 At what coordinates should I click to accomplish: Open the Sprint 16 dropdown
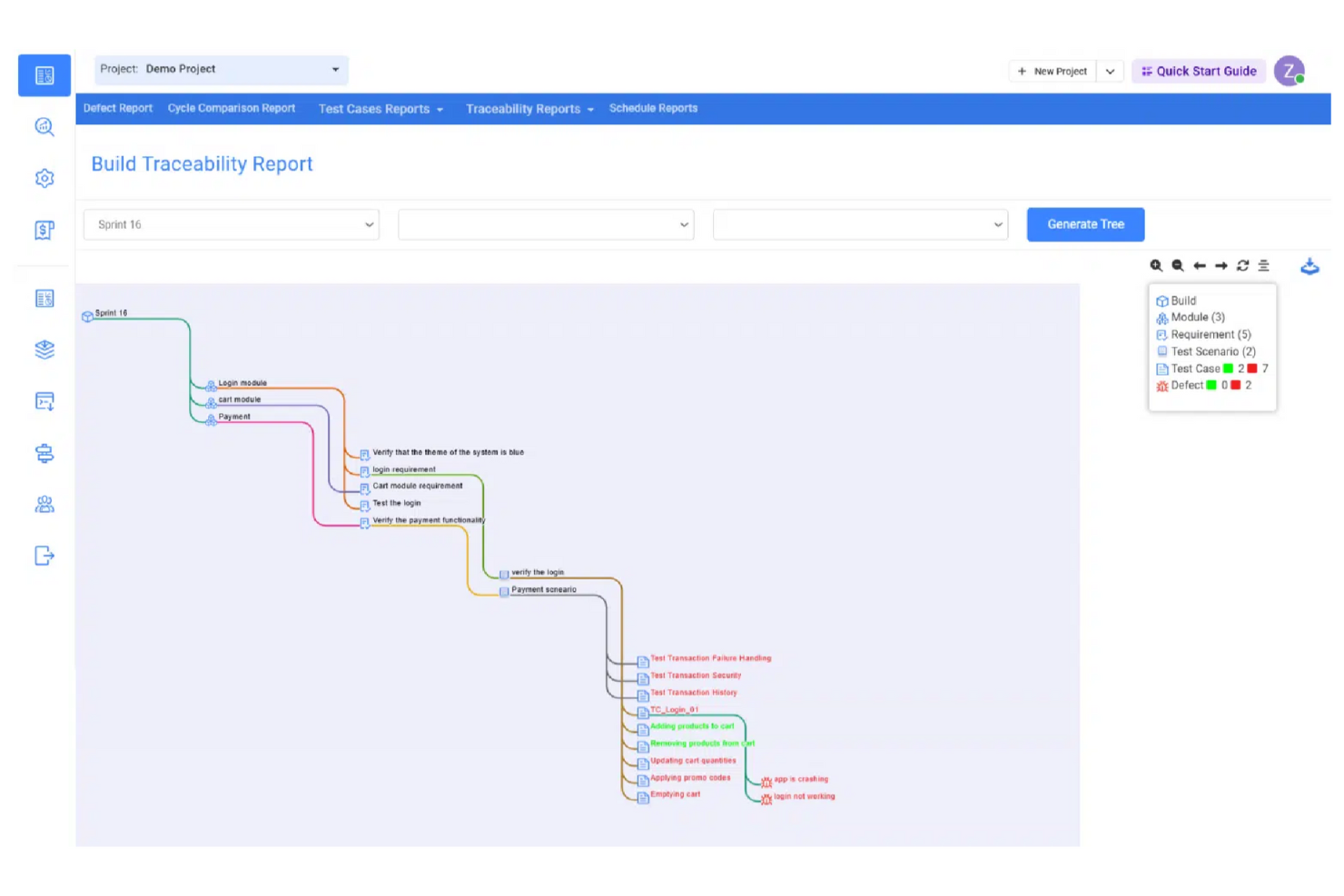coord(230,224)
